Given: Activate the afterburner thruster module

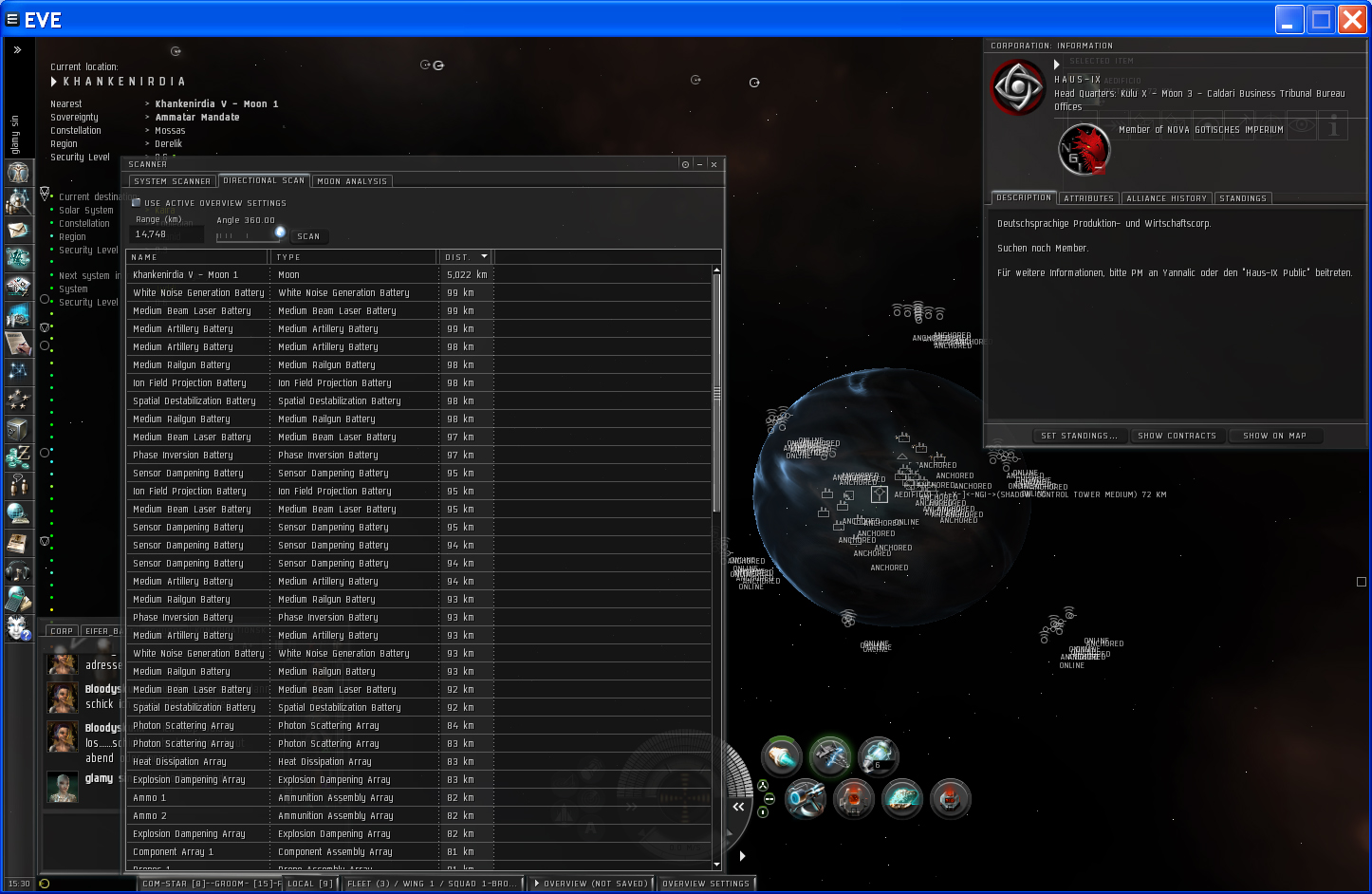Looking at the screenshot, I should click(782, 756).
